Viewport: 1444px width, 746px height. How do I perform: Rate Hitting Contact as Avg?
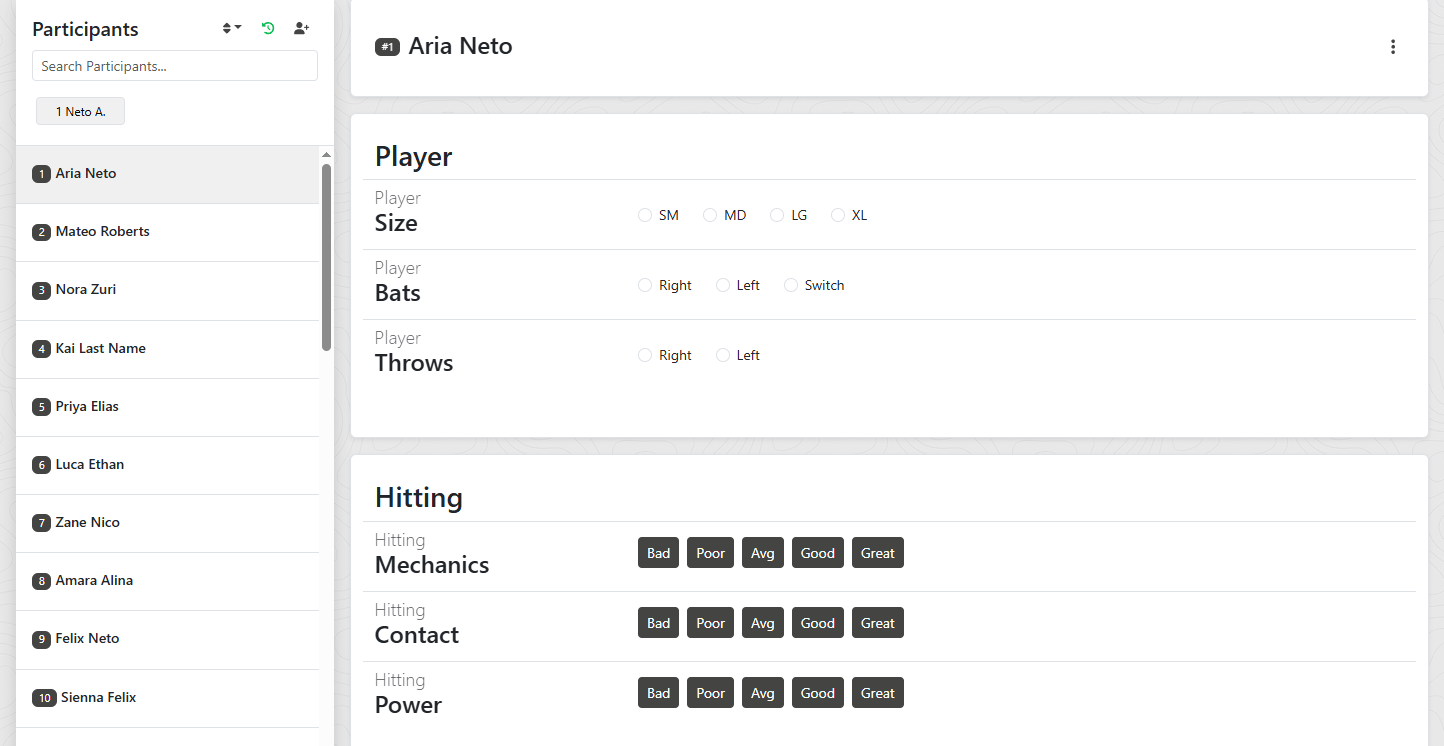point(762,622)
